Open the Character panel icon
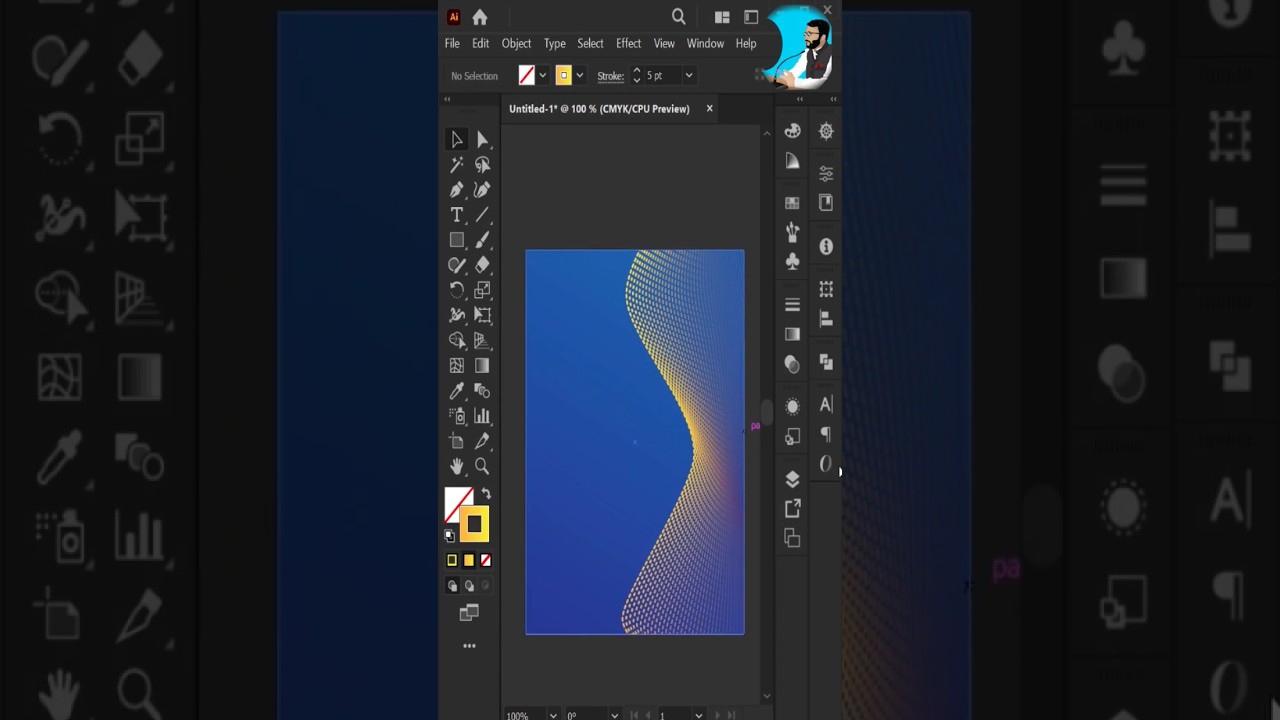This screenshot has height=720, width=1280. [x=826, y=405]
